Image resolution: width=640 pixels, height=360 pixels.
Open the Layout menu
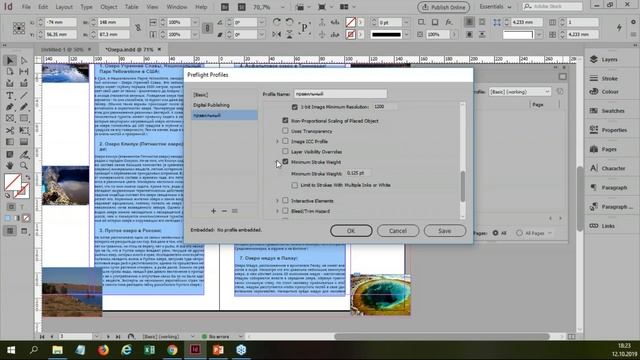64,7
